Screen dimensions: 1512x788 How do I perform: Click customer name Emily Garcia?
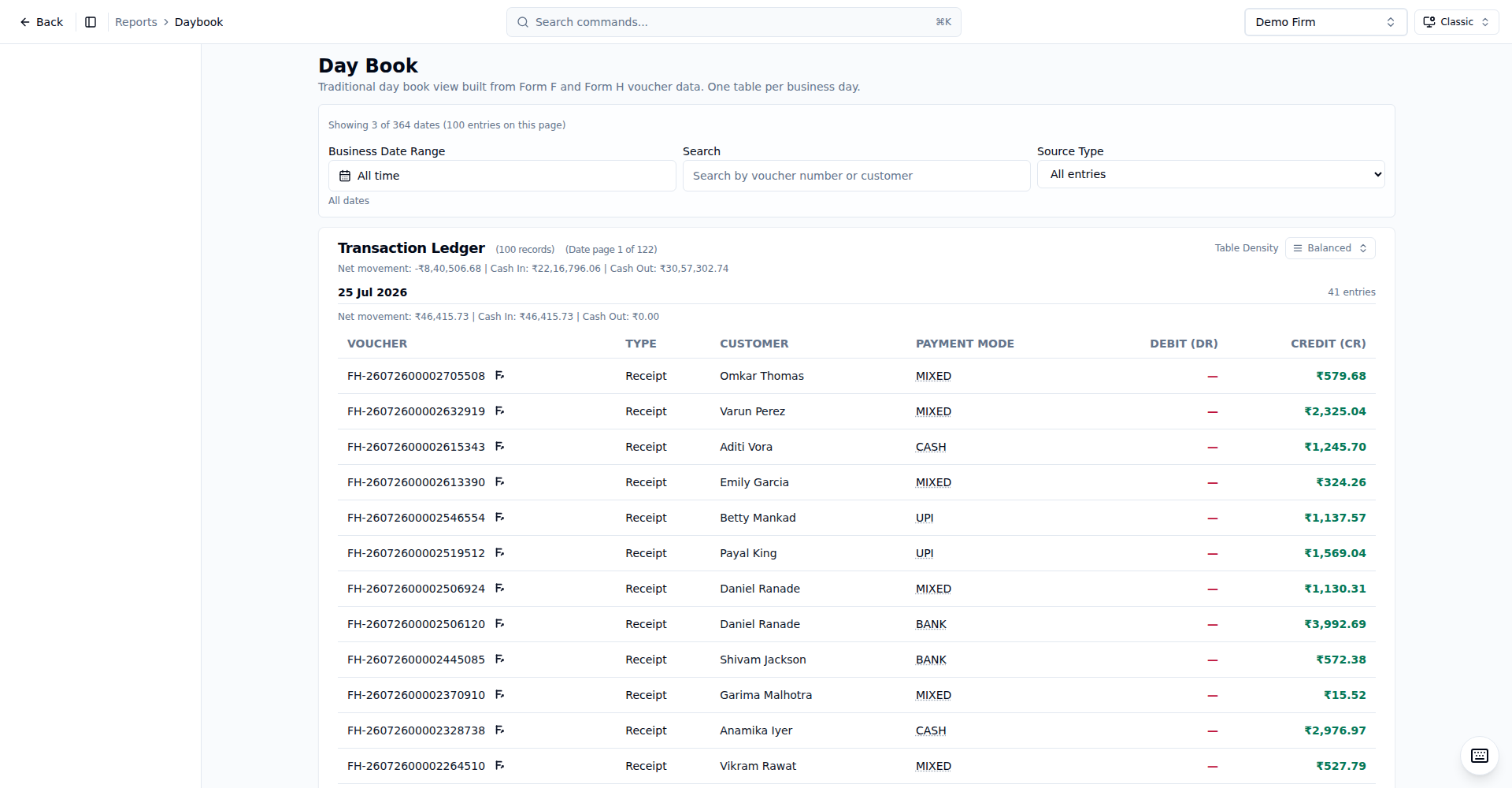(x=754, y=482)
